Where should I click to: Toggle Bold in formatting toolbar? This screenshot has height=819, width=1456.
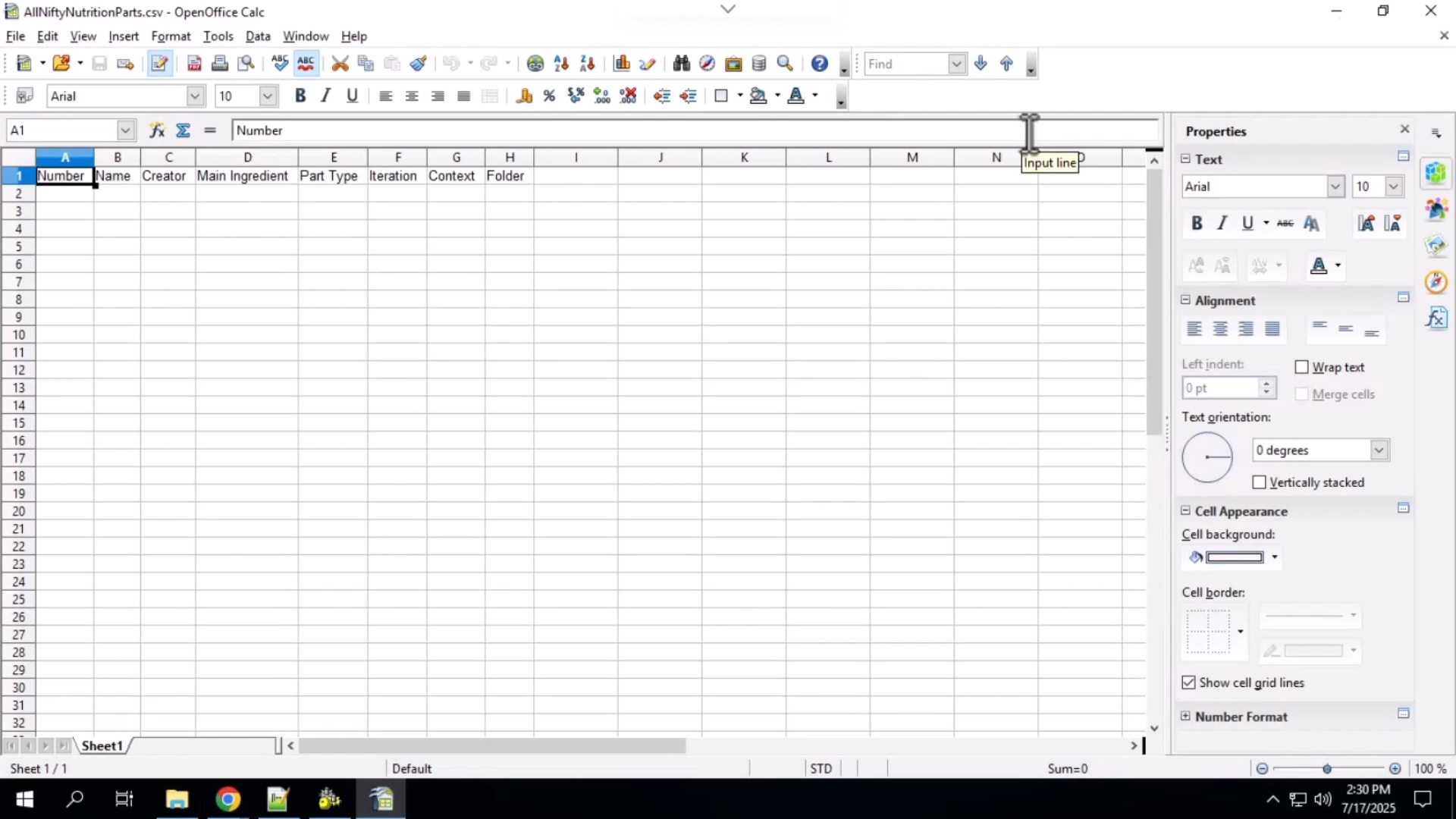point(300,96)
